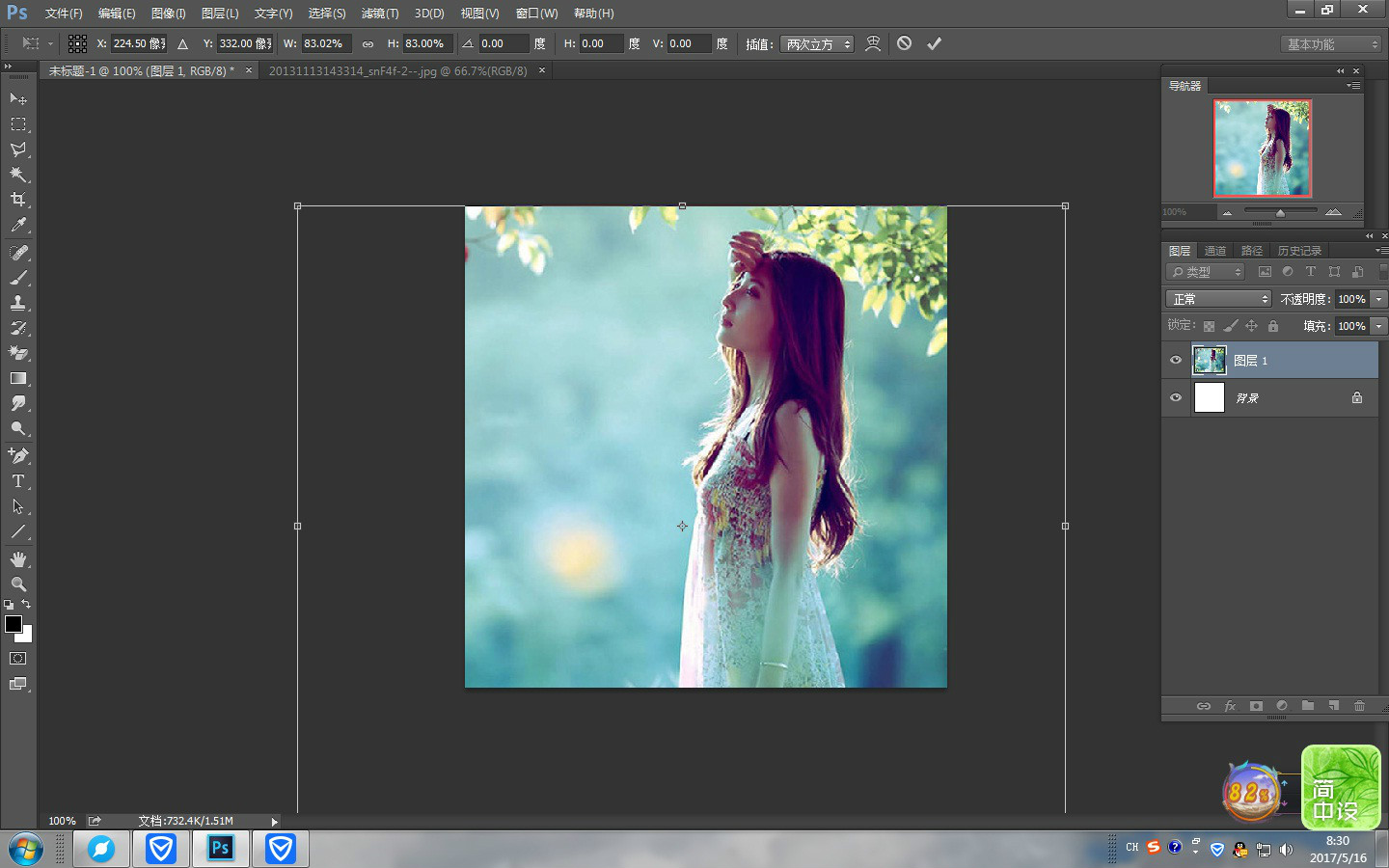This screenshot has width=1389, height=868.
Task: Click the X position input field
Action: (139, 43)
